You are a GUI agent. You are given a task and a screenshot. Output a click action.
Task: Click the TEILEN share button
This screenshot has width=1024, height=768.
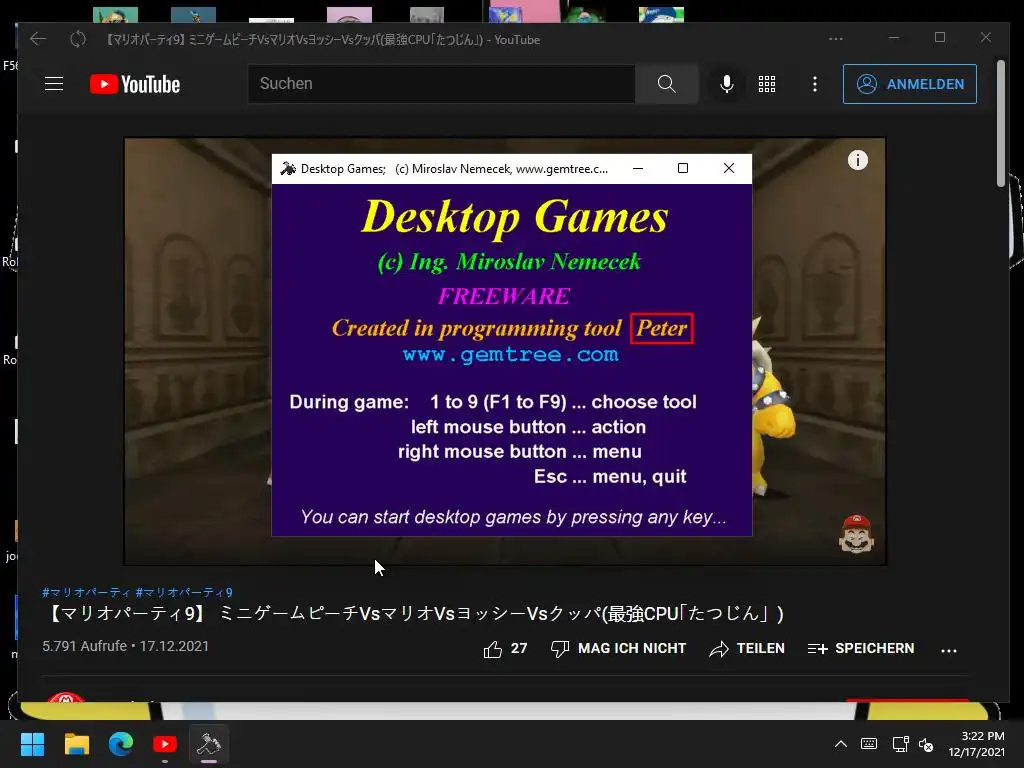pos(747,648)
